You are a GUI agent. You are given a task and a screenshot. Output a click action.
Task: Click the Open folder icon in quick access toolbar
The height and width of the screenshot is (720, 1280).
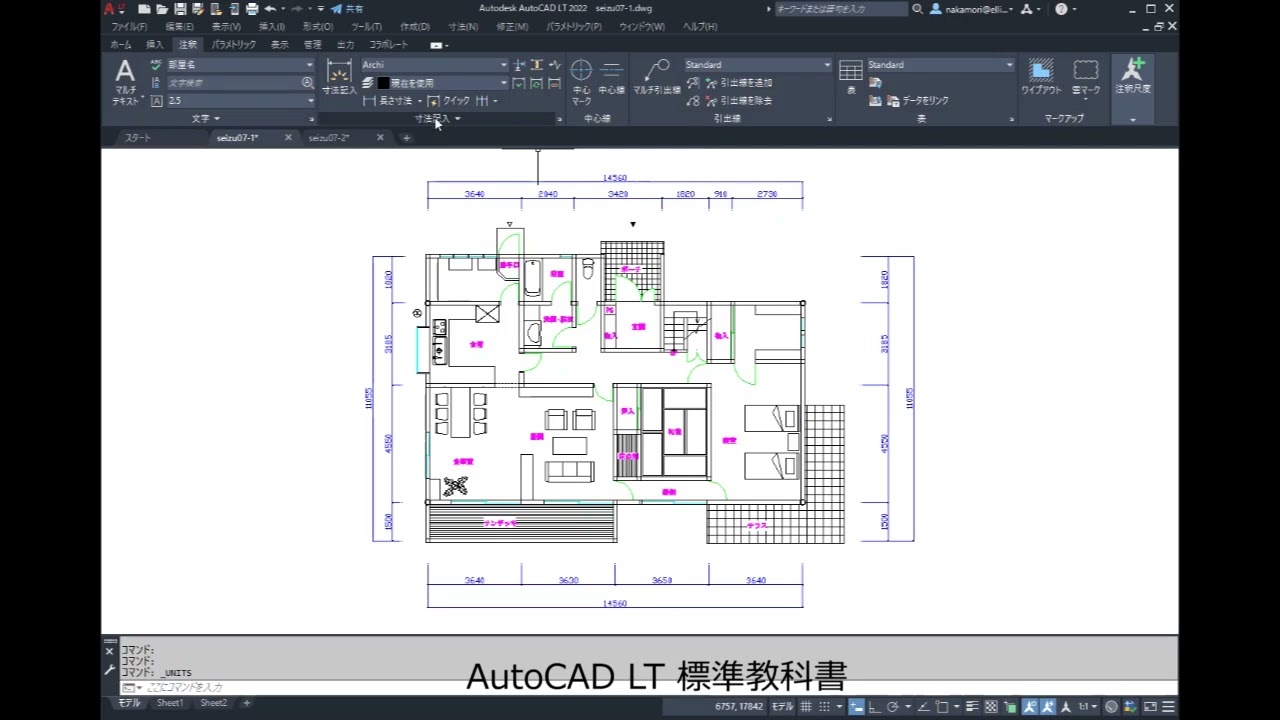(162, 9)
